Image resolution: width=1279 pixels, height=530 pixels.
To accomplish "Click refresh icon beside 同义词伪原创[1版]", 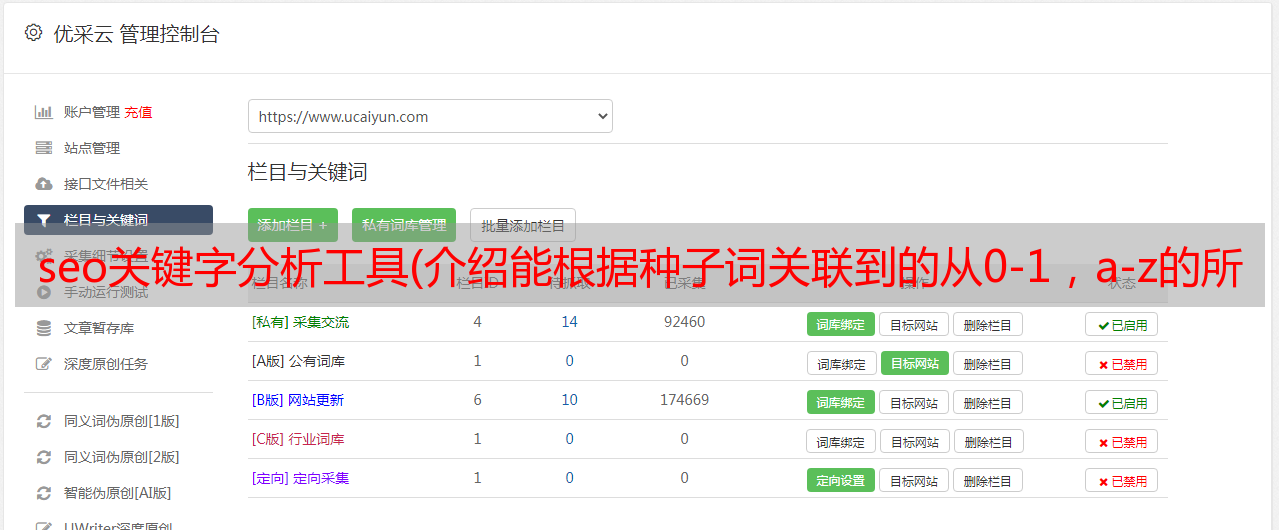I will click(43, 421).
